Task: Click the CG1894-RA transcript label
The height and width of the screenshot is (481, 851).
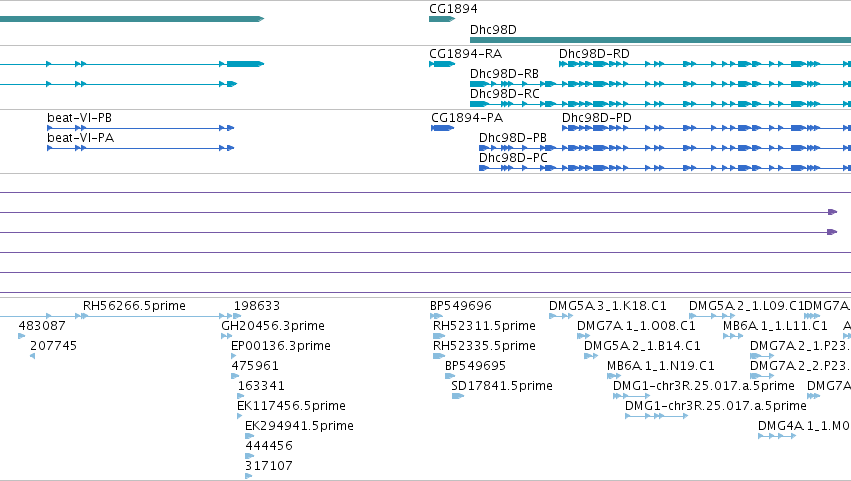Action: (465, 54)
